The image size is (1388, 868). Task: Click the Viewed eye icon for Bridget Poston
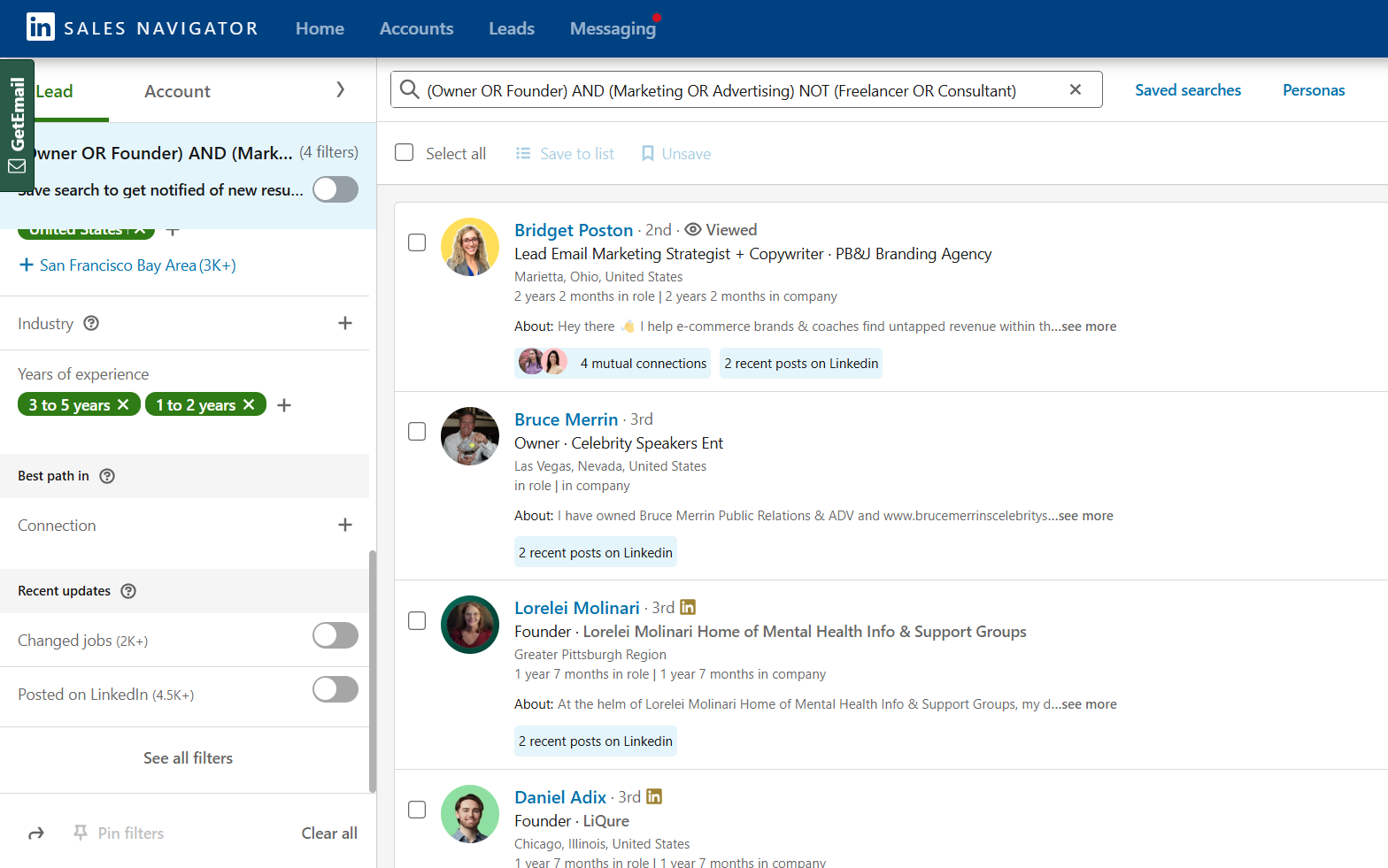click(x=693, y=229)
